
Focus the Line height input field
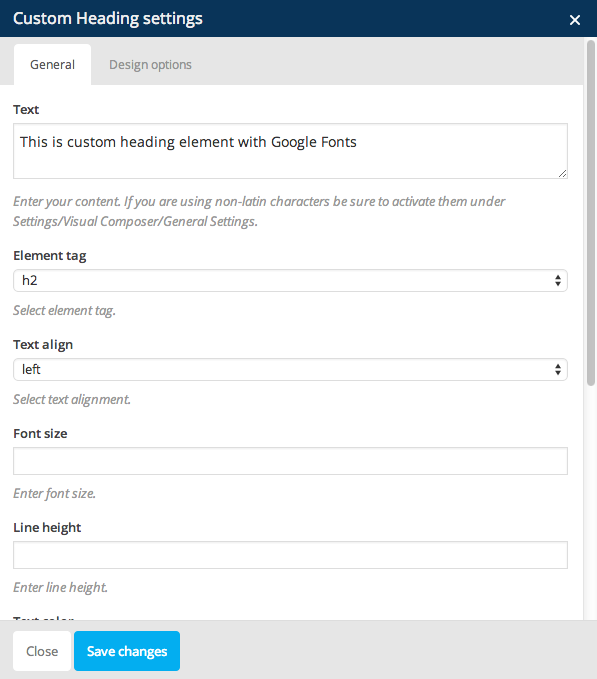tap(290, 555)
